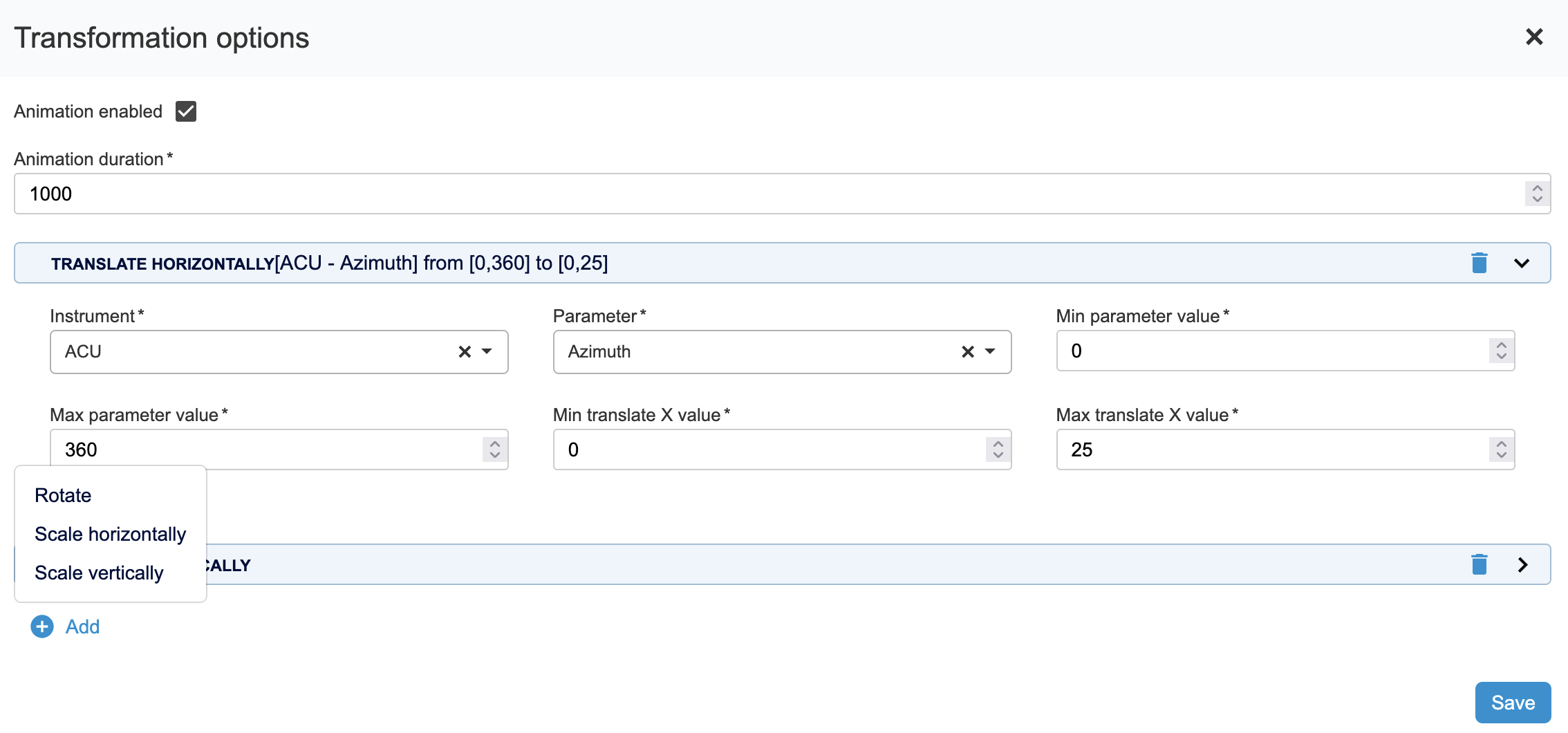This screenshot has width=1568, height=733.
Task: Close the Transformation options dialog
Action: (1534, 37)
